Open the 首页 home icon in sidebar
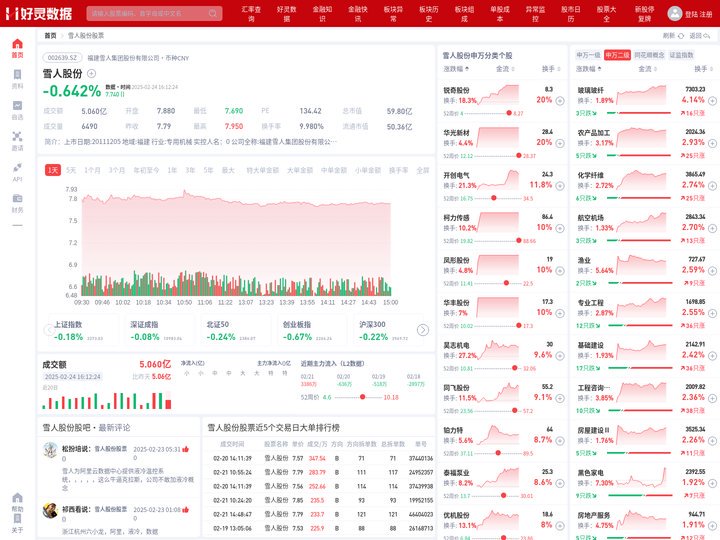Screen dimensions: 720x540 pos(17,44)
